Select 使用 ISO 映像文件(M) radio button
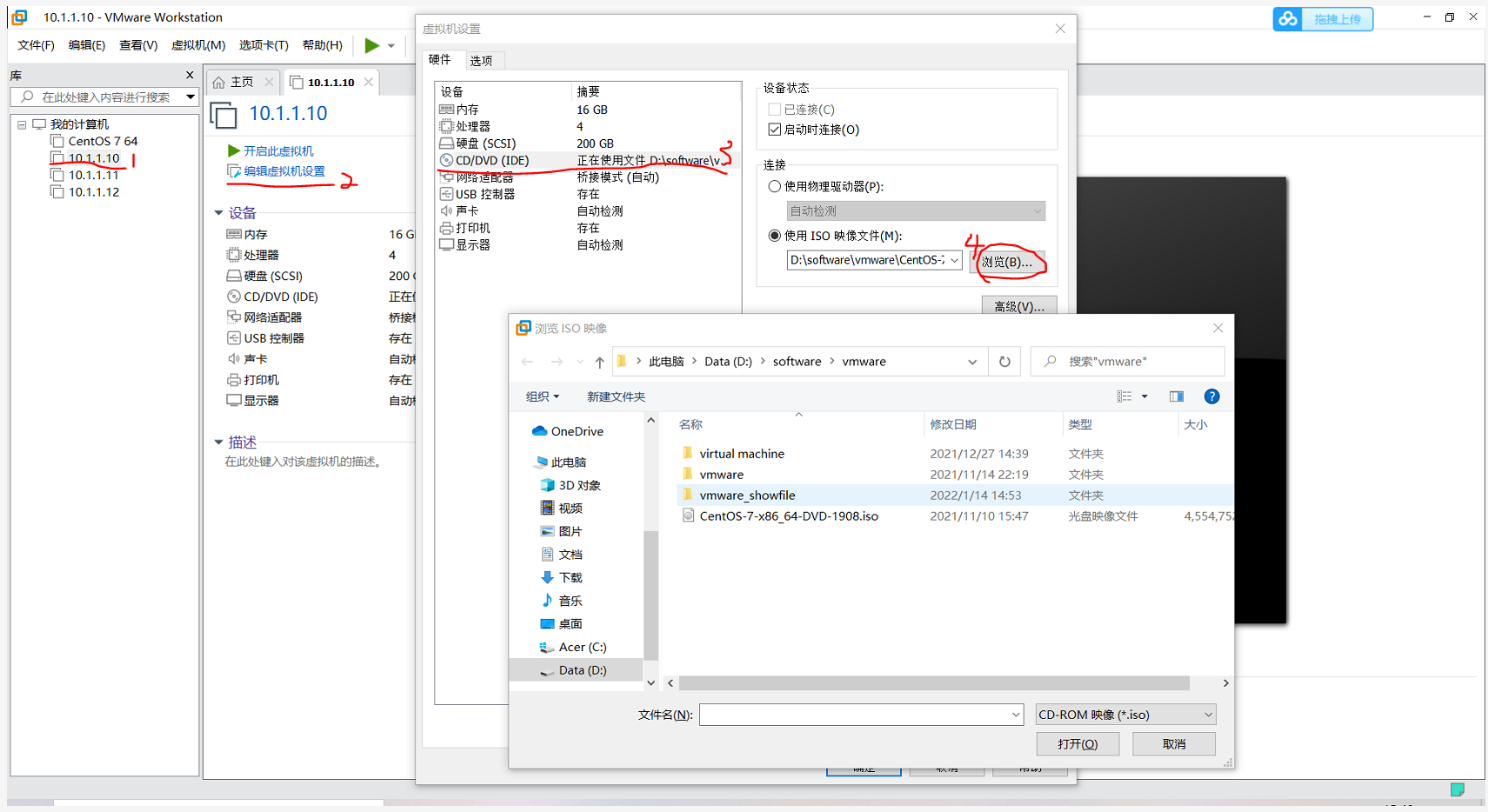This screenshot has width=1488, height=812. tap(775, 236)
